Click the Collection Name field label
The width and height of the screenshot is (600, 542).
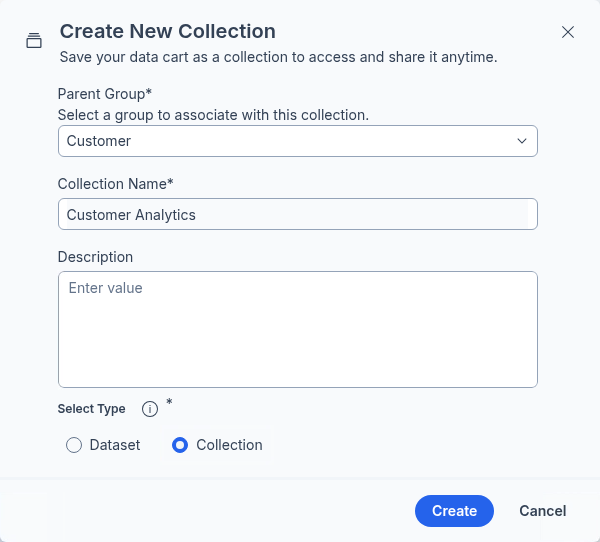tap(115, 184)
